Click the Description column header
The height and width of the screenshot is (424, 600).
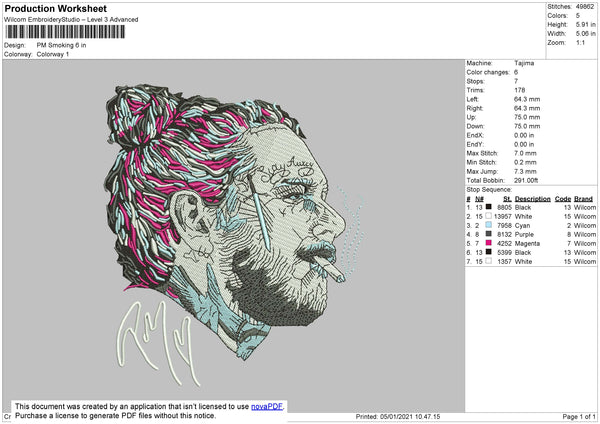click(x=533, y=199)
